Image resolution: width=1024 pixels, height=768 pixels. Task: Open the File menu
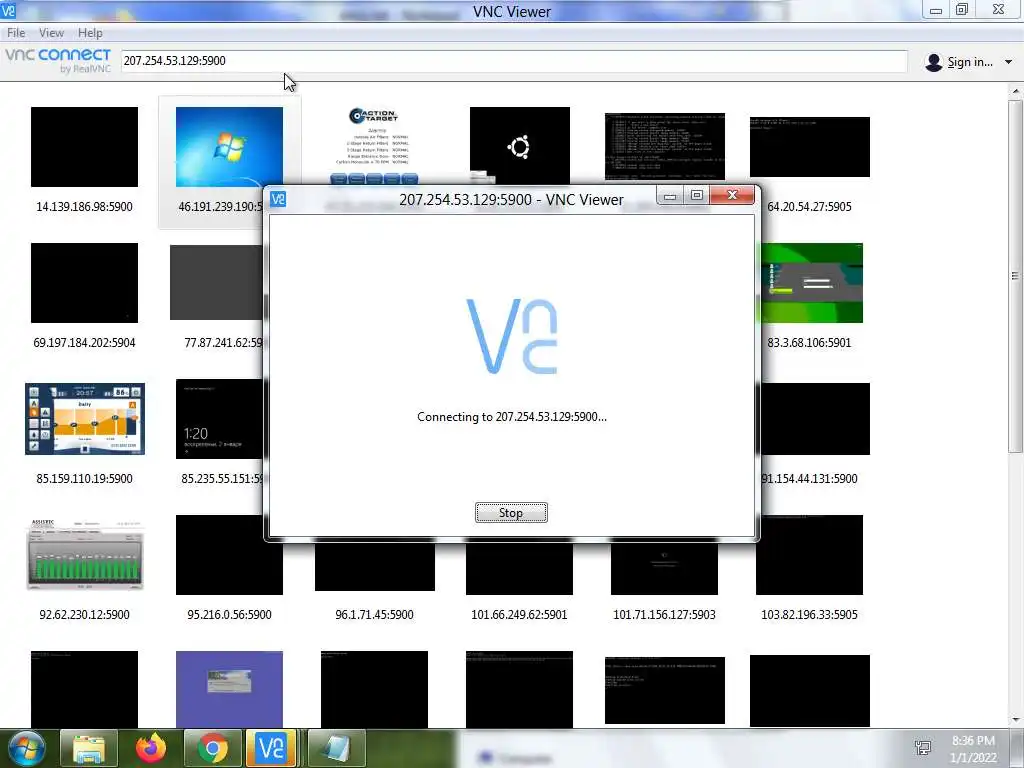(16, 33)
